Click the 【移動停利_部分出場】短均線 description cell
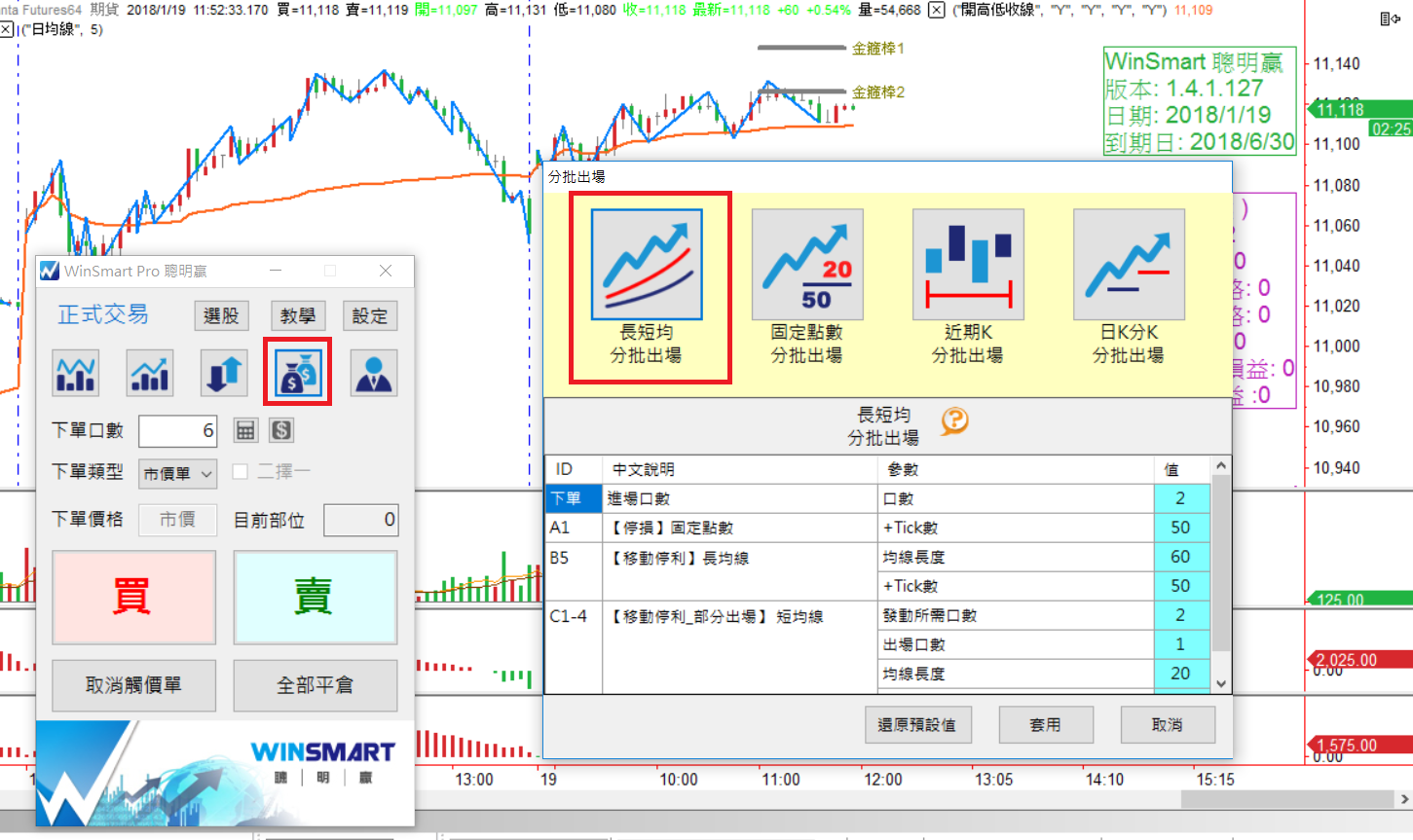The image size is (1413, 840). tap(740, 647)
